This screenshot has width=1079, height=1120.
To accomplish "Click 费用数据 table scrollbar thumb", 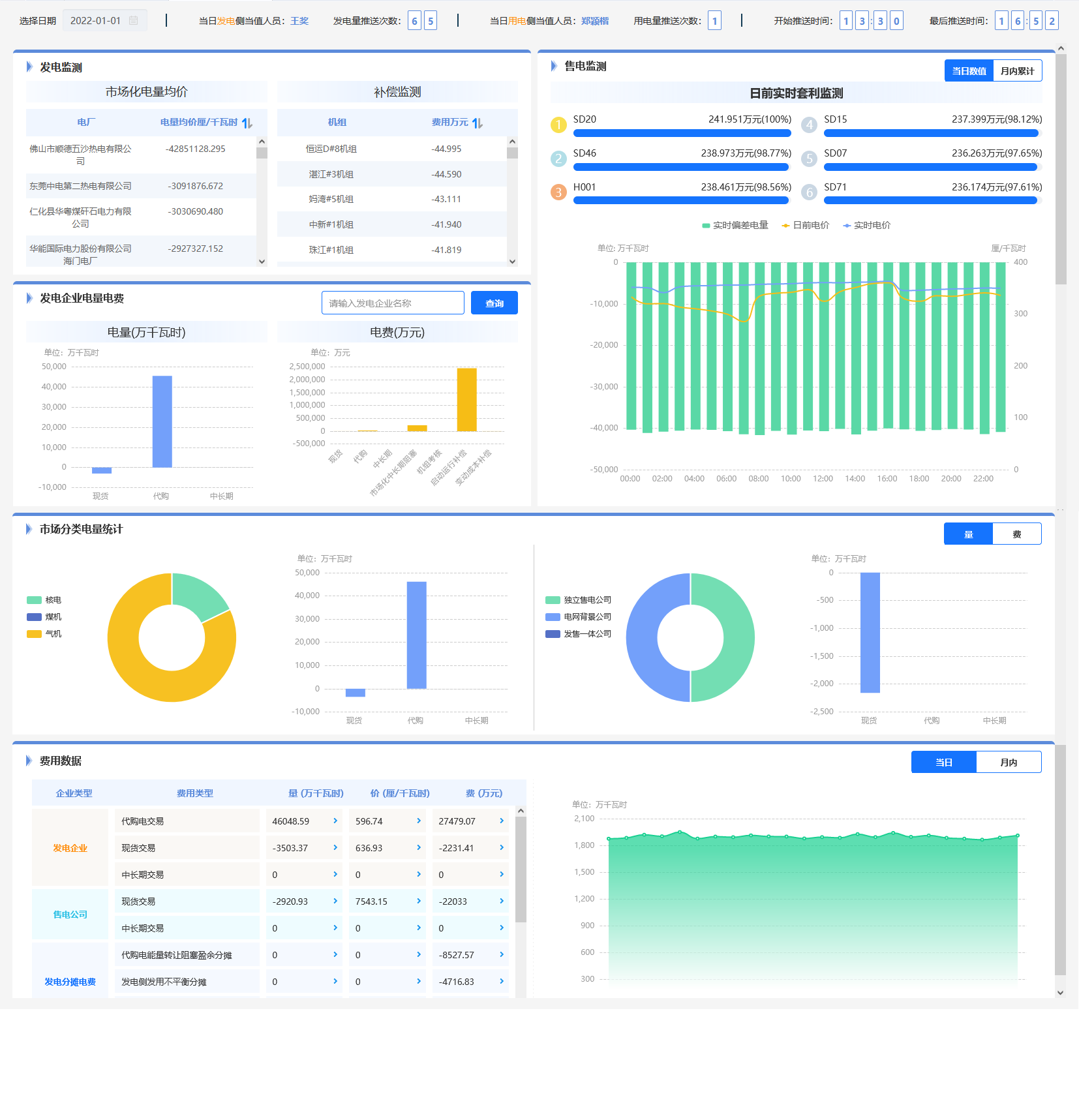I will point(521,870).
